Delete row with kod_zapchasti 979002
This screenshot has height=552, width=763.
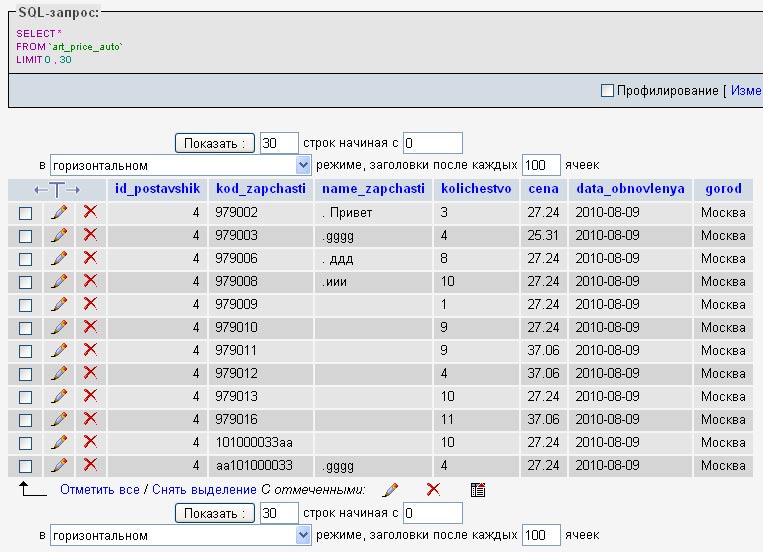click(x=90, y=212)
